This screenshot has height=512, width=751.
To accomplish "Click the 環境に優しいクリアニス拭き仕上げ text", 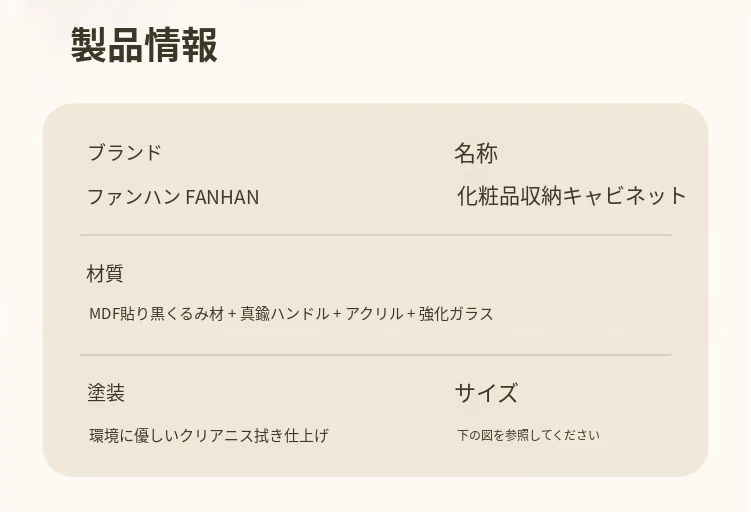I will [x=208, y=436].
